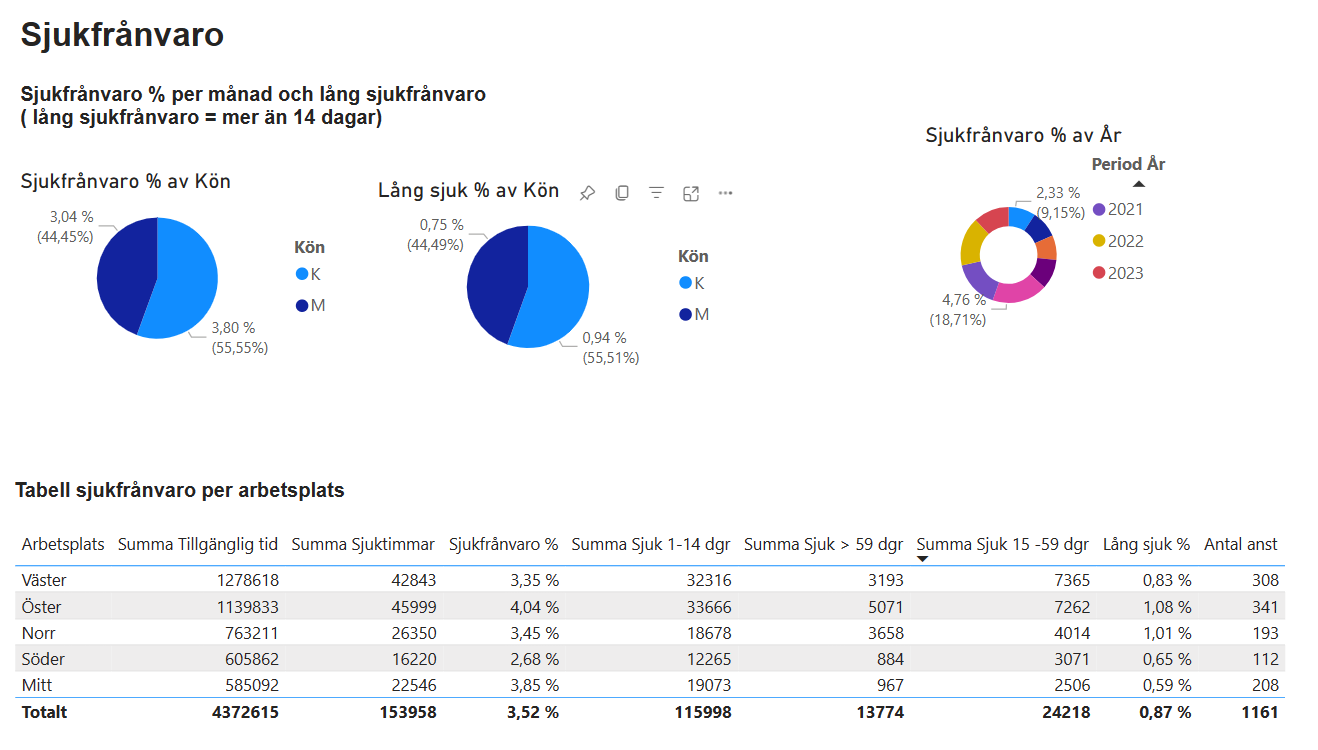Select 2022 legend entry

1118,241
